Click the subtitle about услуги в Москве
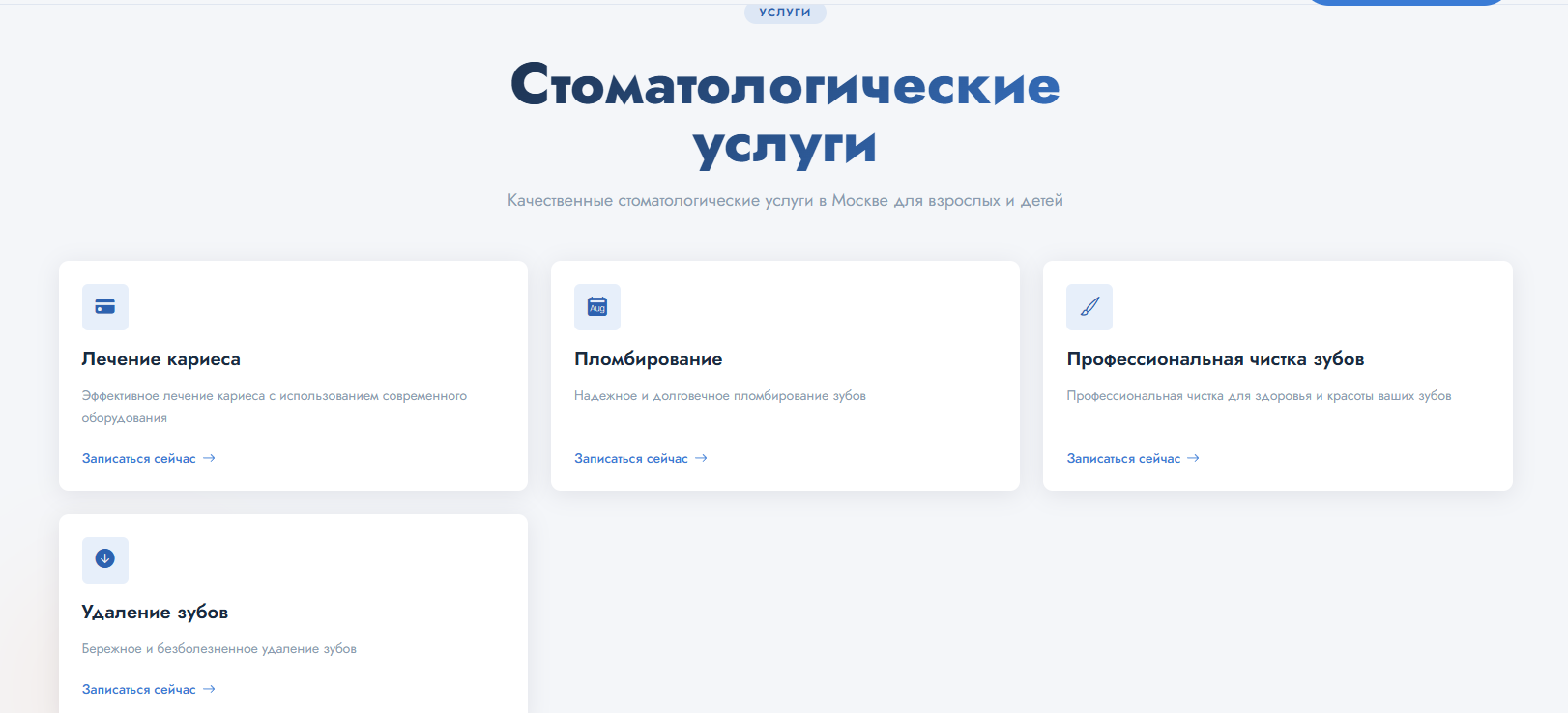 pos(785,201)
